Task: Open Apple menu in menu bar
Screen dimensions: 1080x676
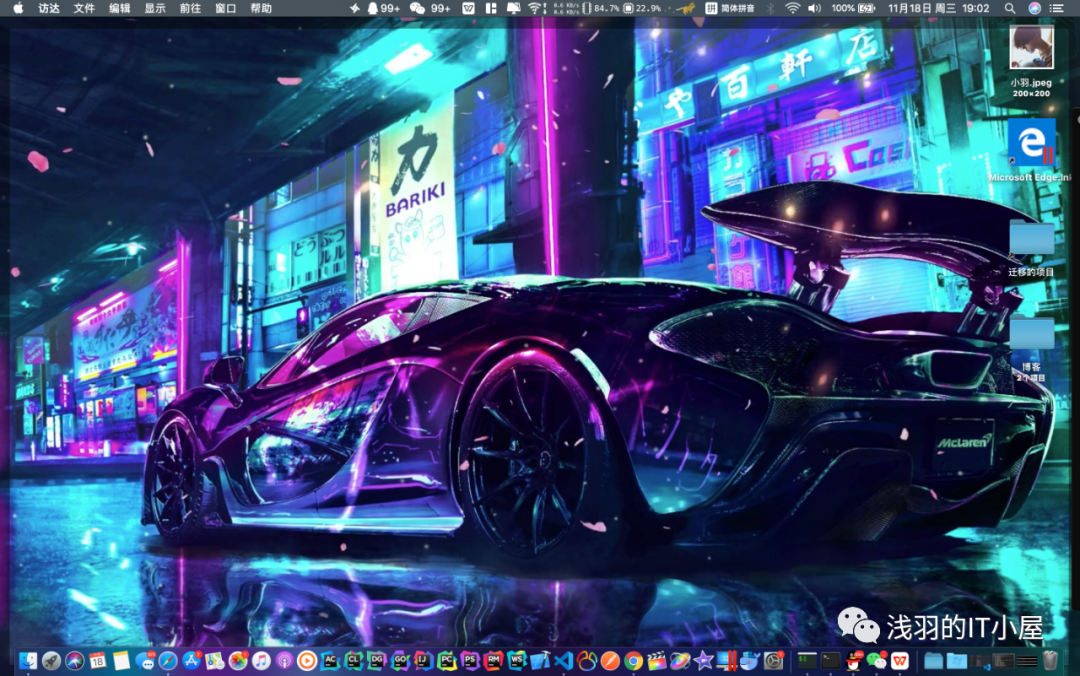Action: pos(18,8)
